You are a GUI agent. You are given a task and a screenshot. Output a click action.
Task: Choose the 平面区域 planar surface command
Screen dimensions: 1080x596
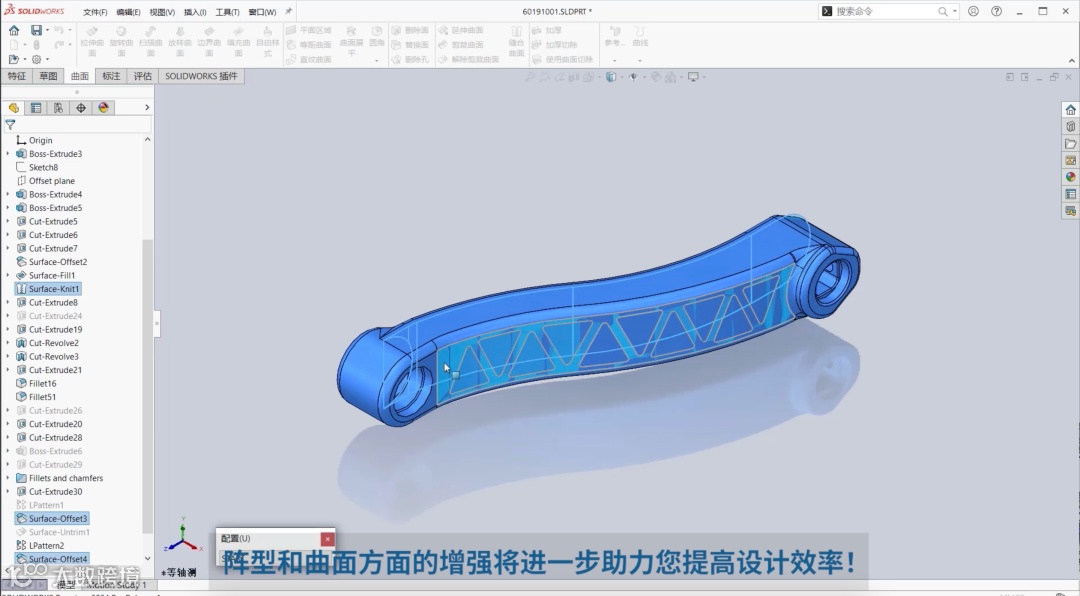(x=309, y=30)
